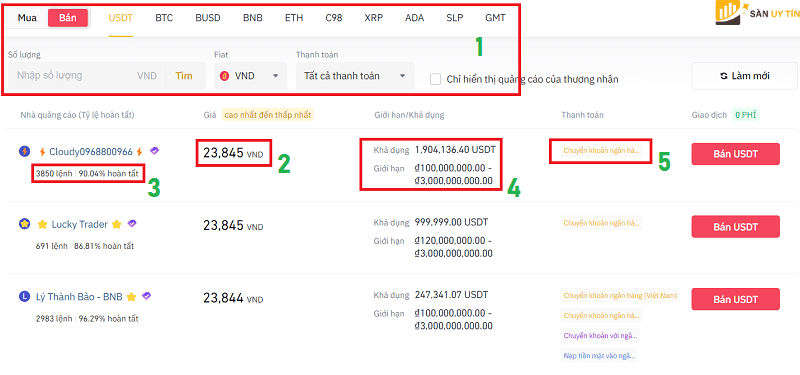800x375 pixels.
Task: Click verified badge next to Lucky Trader
Action: click(x=132, y=224)
